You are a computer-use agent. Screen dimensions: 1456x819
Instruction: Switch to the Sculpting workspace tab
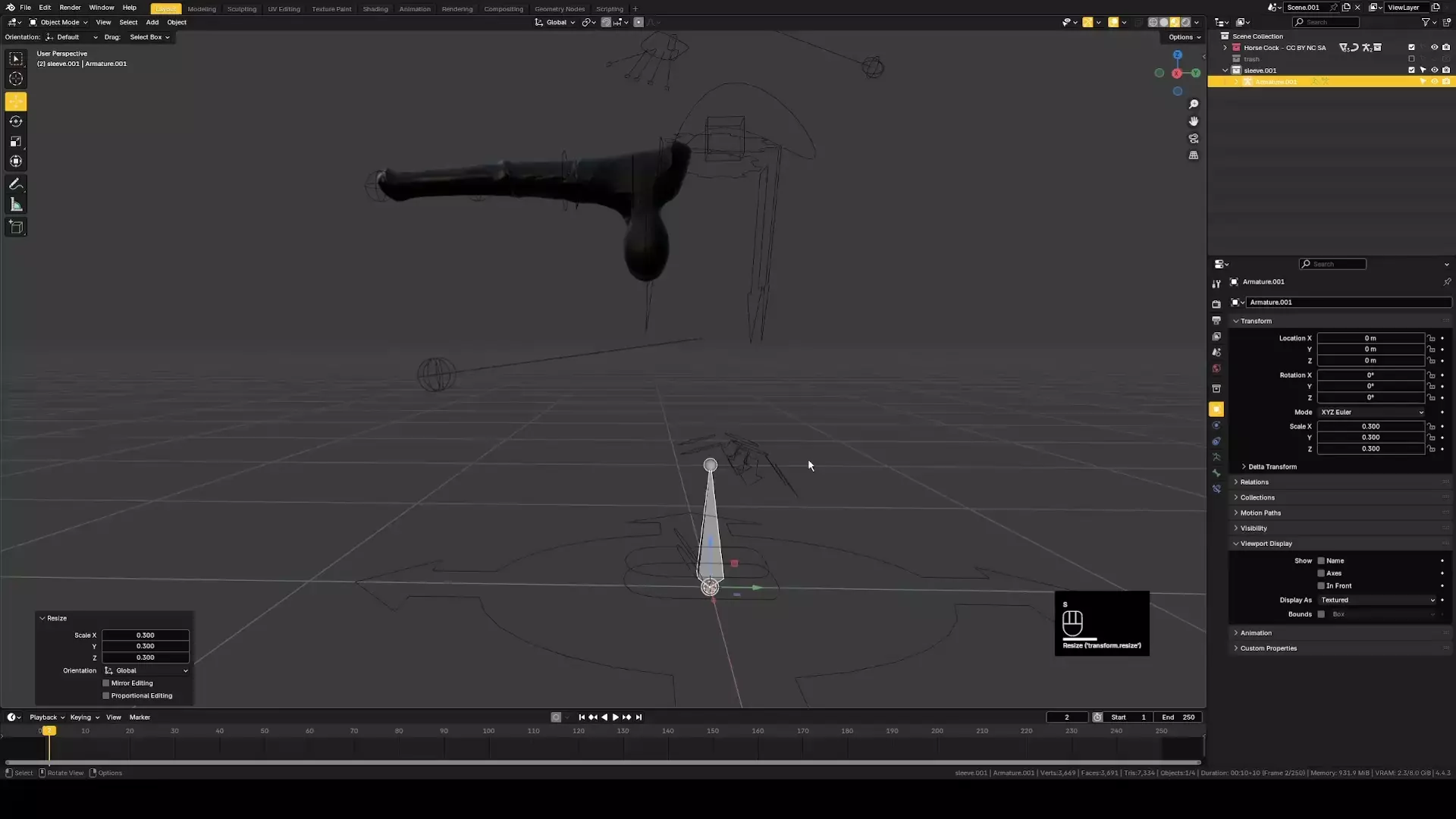click(241, 9)
